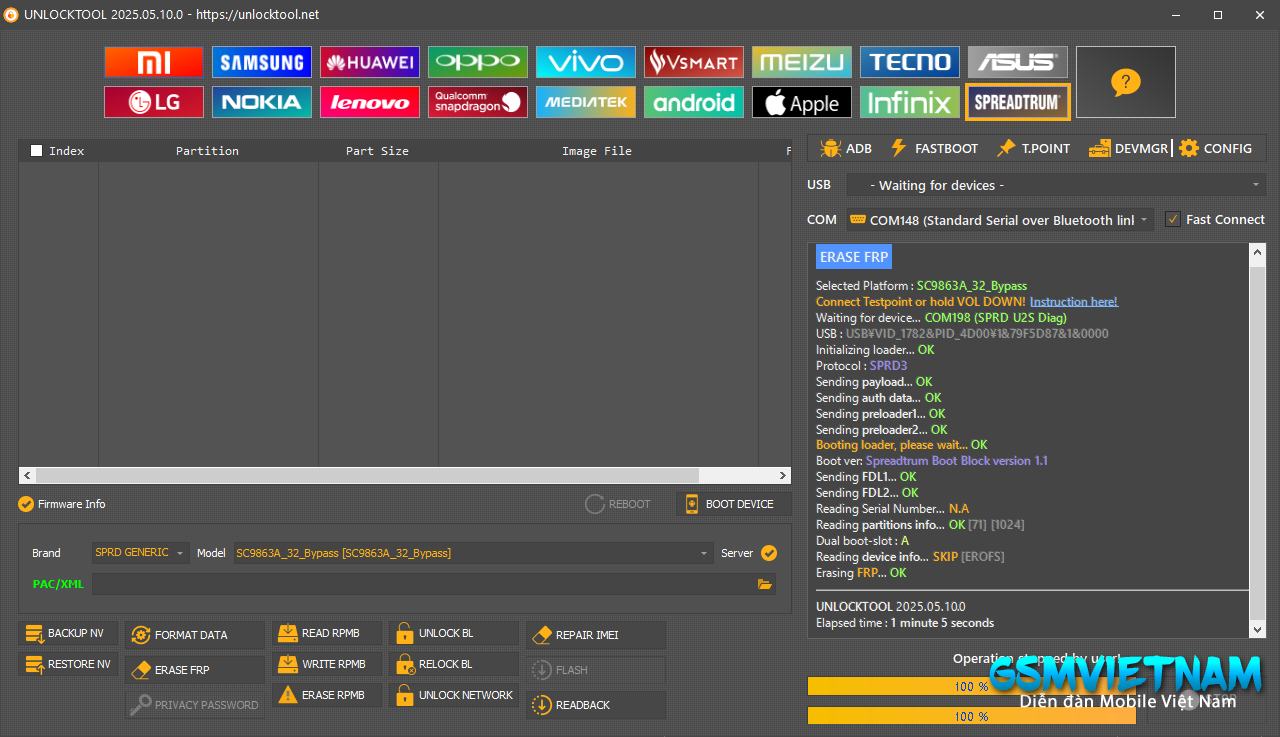
Task: Open the DEVMGR tab
Action: click(x=1129, y=148)
